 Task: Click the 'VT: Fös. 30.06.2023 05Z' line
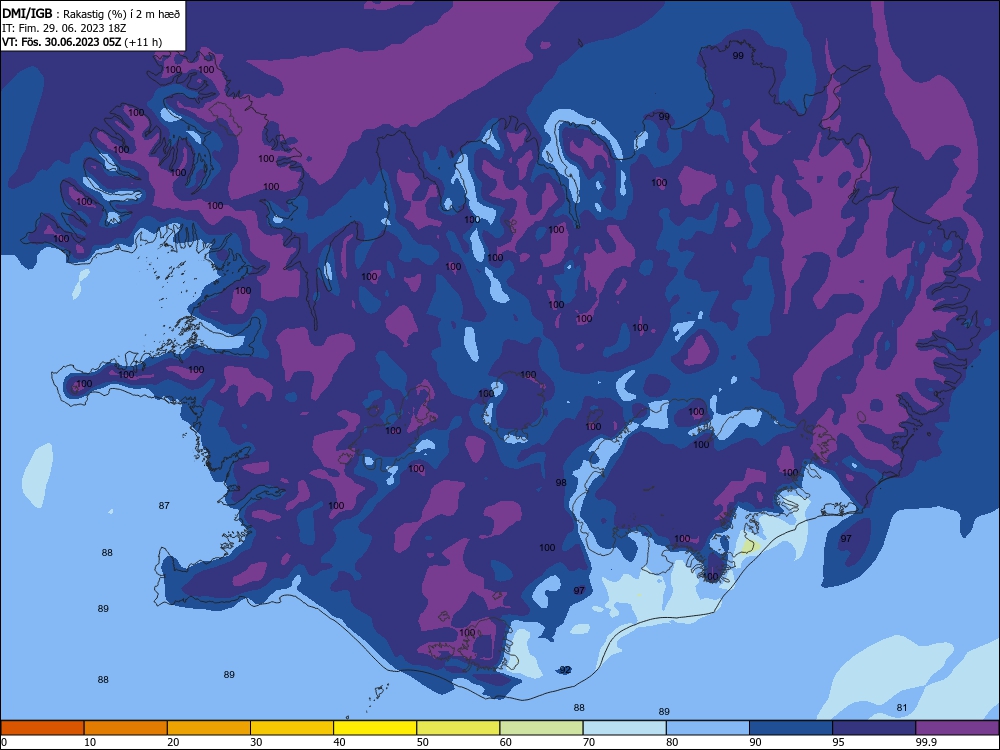pos(61,42)
